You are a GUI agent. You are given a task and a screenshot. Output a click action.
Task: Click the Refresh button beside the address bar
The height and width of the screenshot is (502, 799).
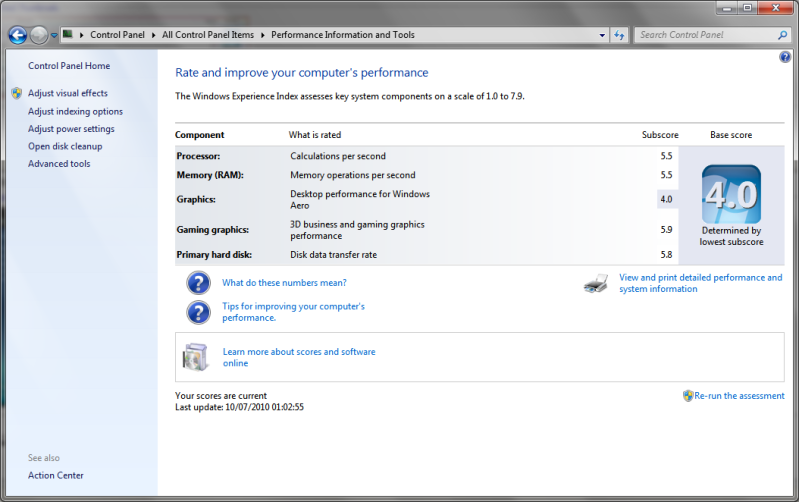pyautogui.click(x=619, y=35)
